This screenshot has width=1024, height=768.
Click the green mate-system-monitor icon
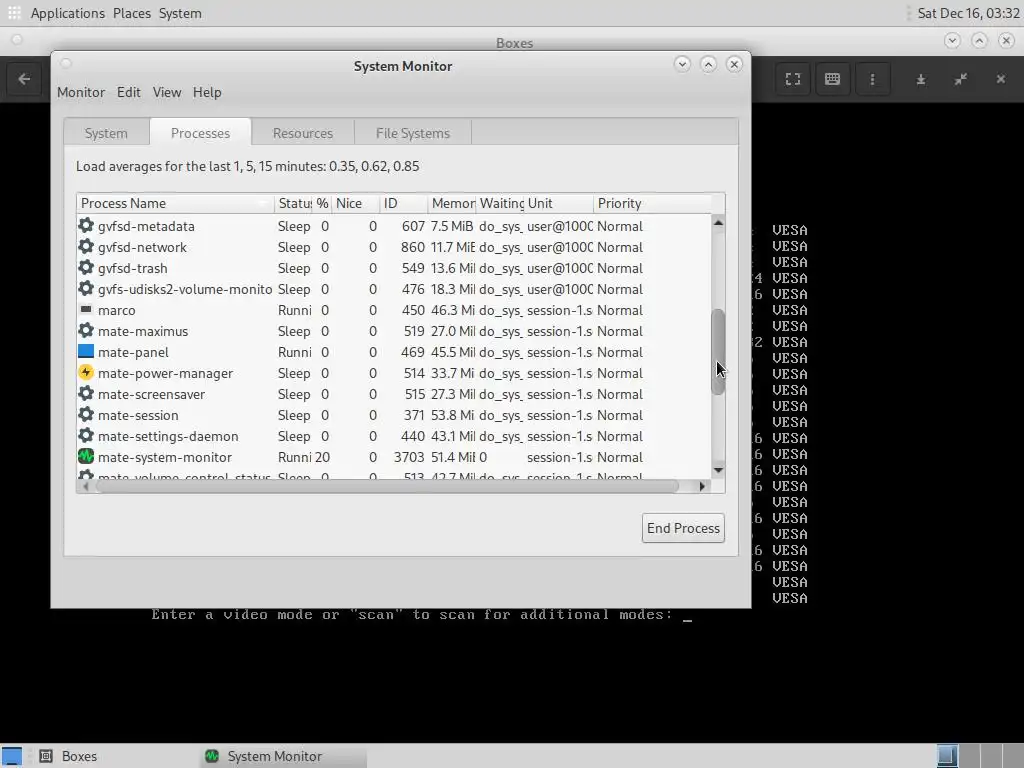86,456
